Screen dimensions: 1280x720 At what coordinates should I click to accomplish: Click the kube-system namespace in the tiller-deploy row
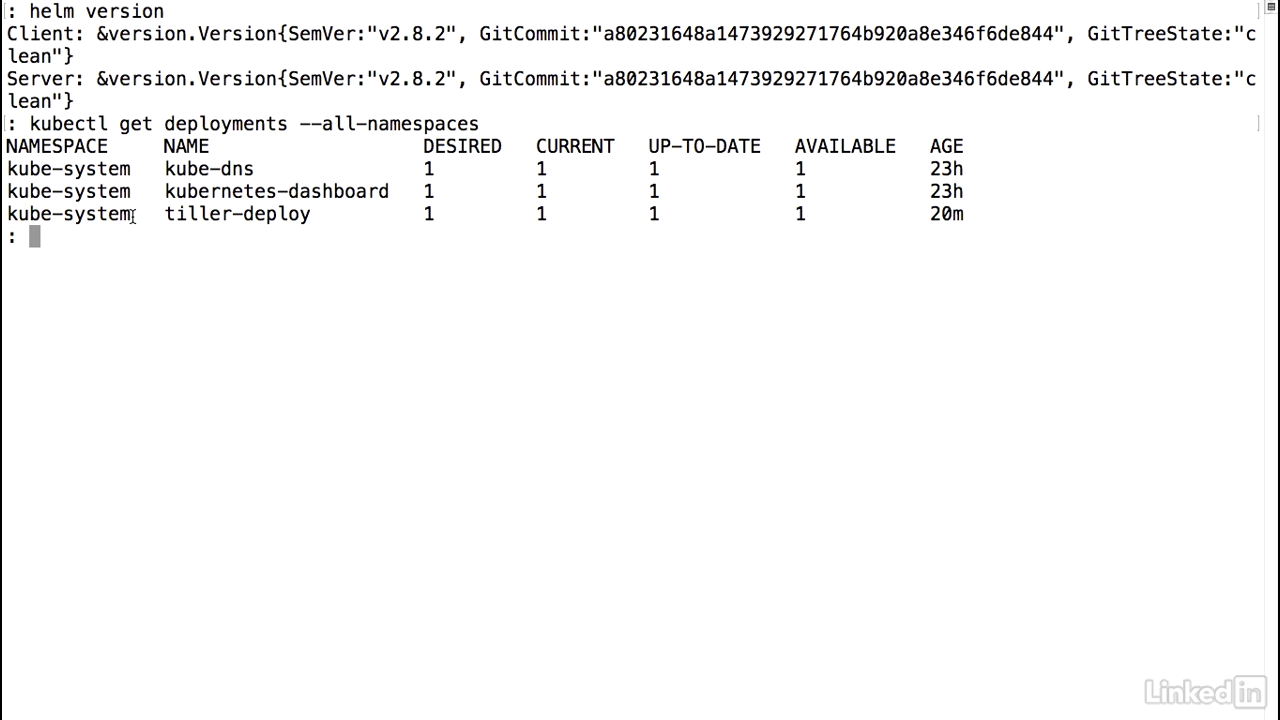(x=69, y=214)
